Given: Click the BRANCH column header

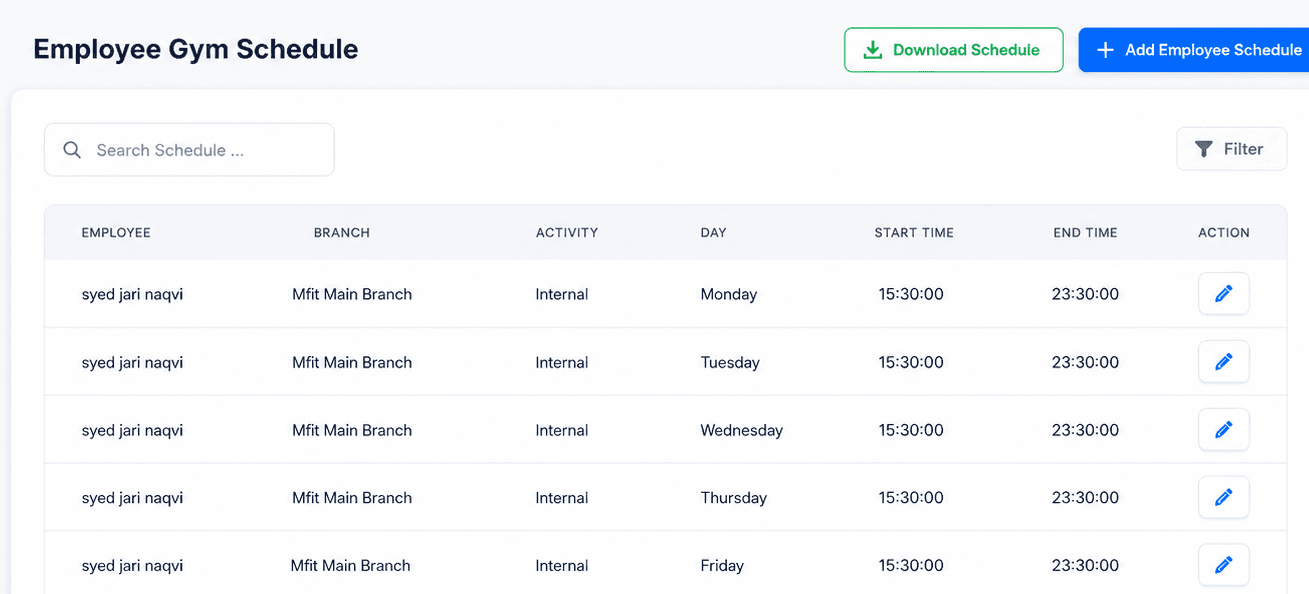Looking at the screenshot, I should pyautogui.click(x=342, y=233).
